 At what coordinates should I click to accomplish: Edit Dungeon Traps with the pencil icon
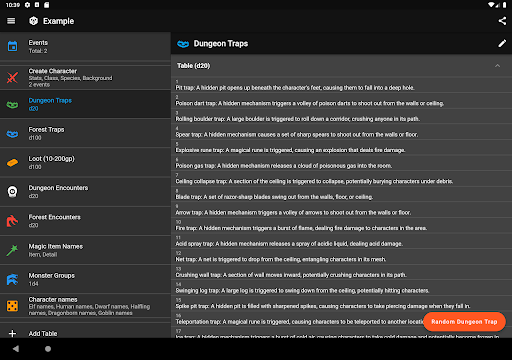tap(502, 44)
